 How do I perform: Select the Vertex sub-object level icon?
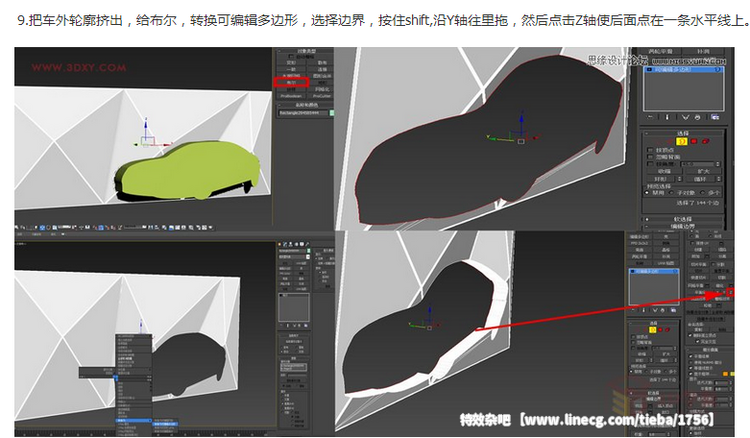pos(660,141)
